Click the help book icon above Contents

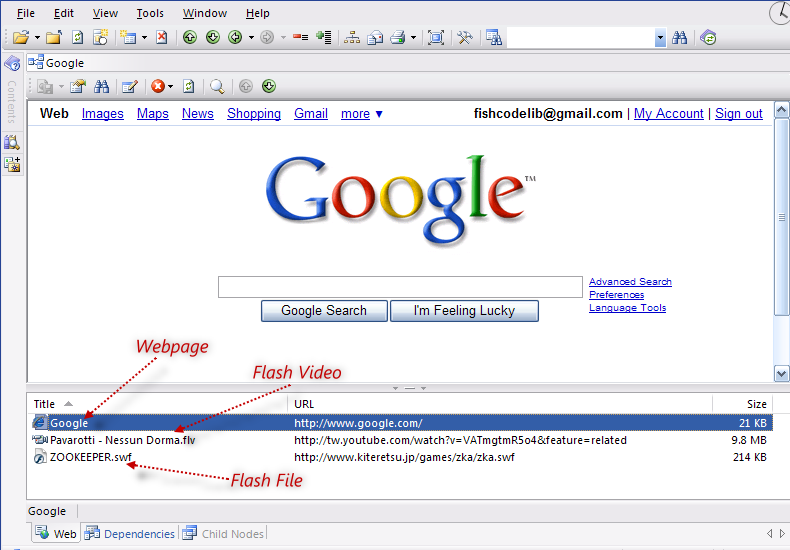[12, 63]
